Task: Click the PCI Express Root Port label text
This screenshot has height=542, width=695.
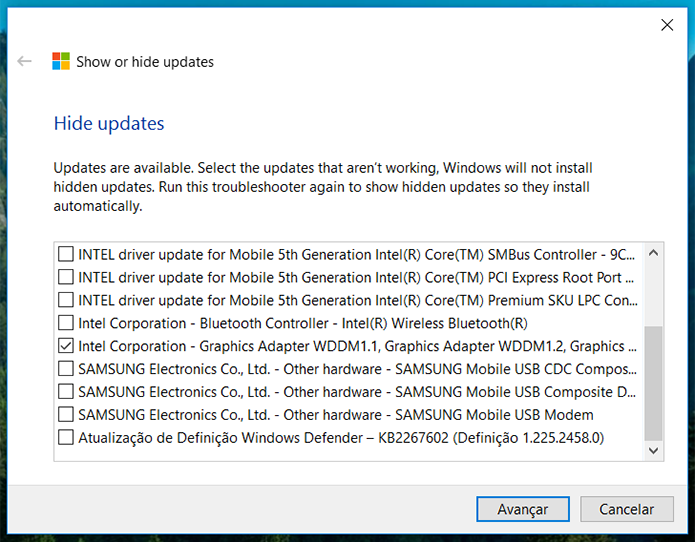Action: coord(356,278)
